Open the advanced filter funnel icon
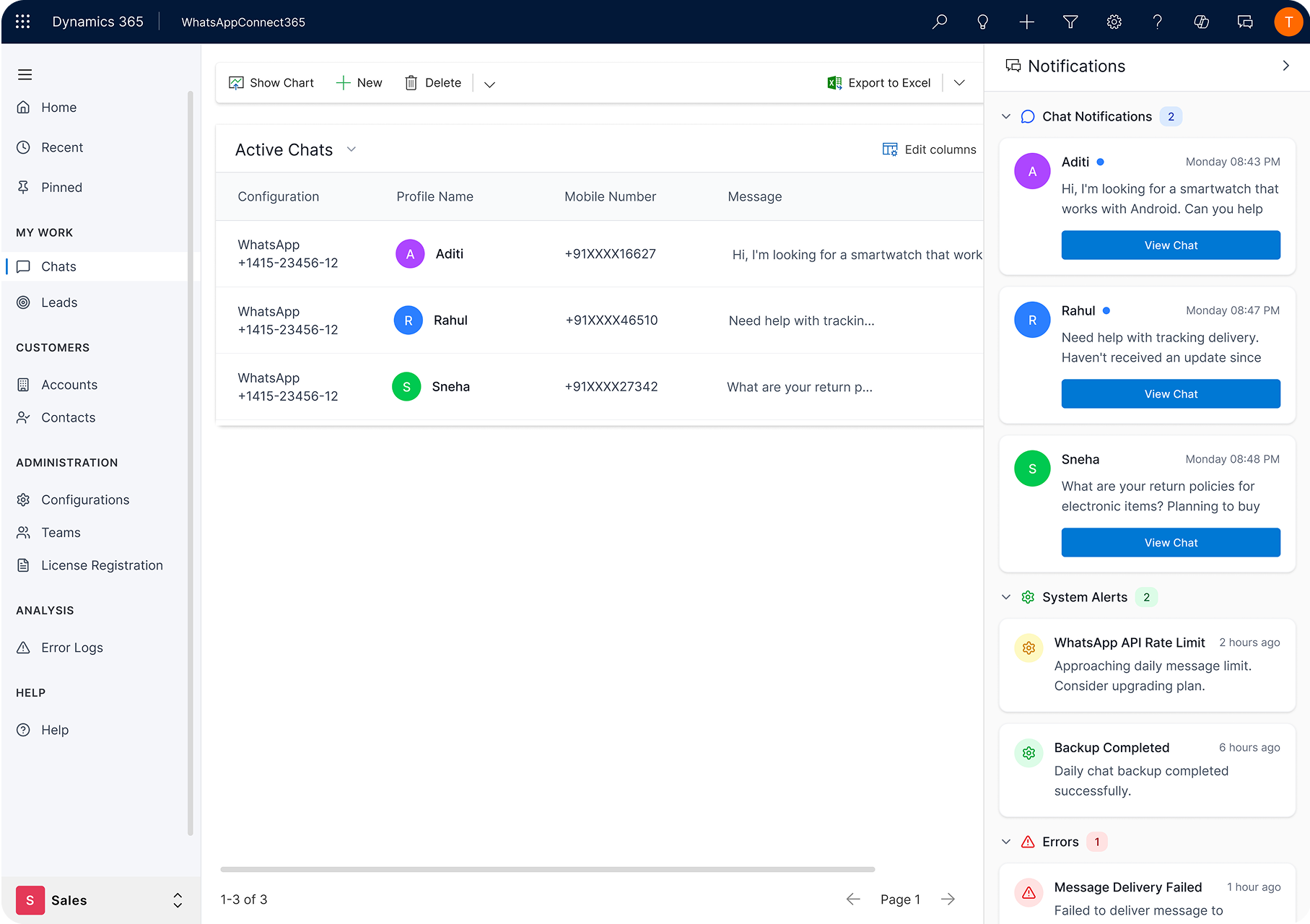This screenshot has width=1310, height=924. point(1070,22)
